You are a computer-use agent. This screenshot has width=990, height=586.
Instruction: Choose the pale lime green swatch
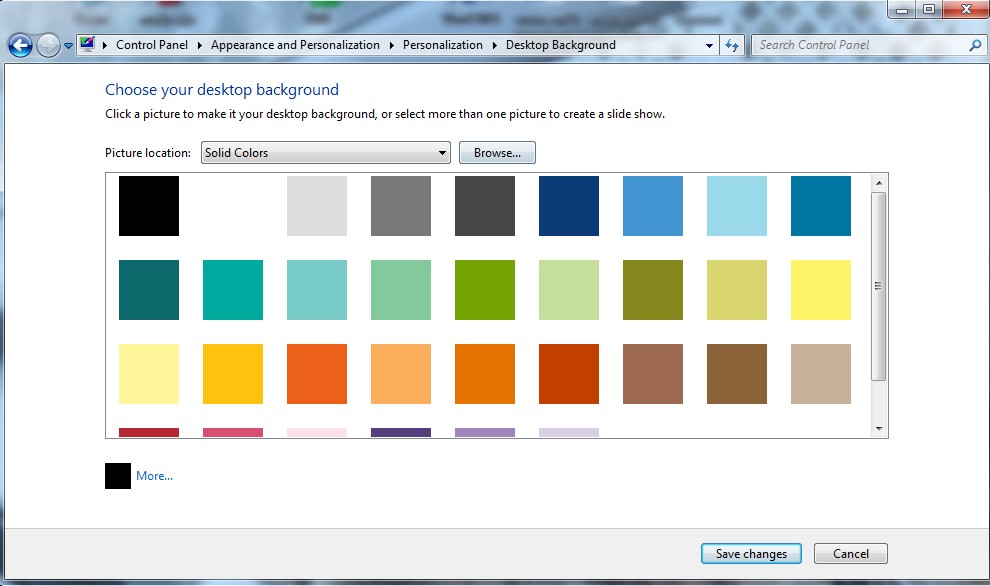(569, 290)
